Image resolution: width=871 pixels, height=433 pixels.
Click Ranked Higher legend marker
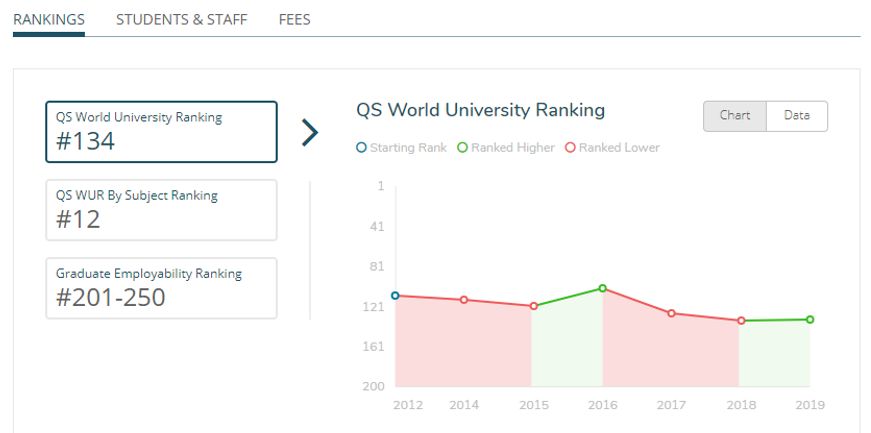(462, 148)
